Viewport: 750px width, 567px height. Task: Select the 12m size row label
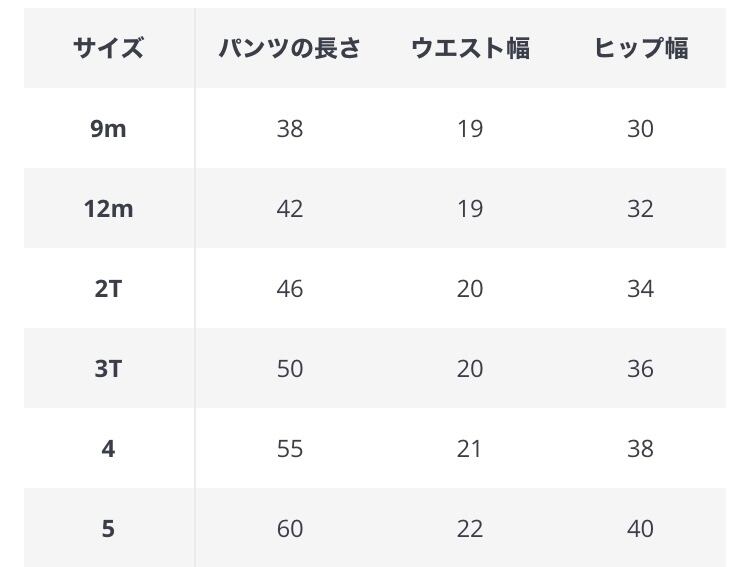coord(108,209)
